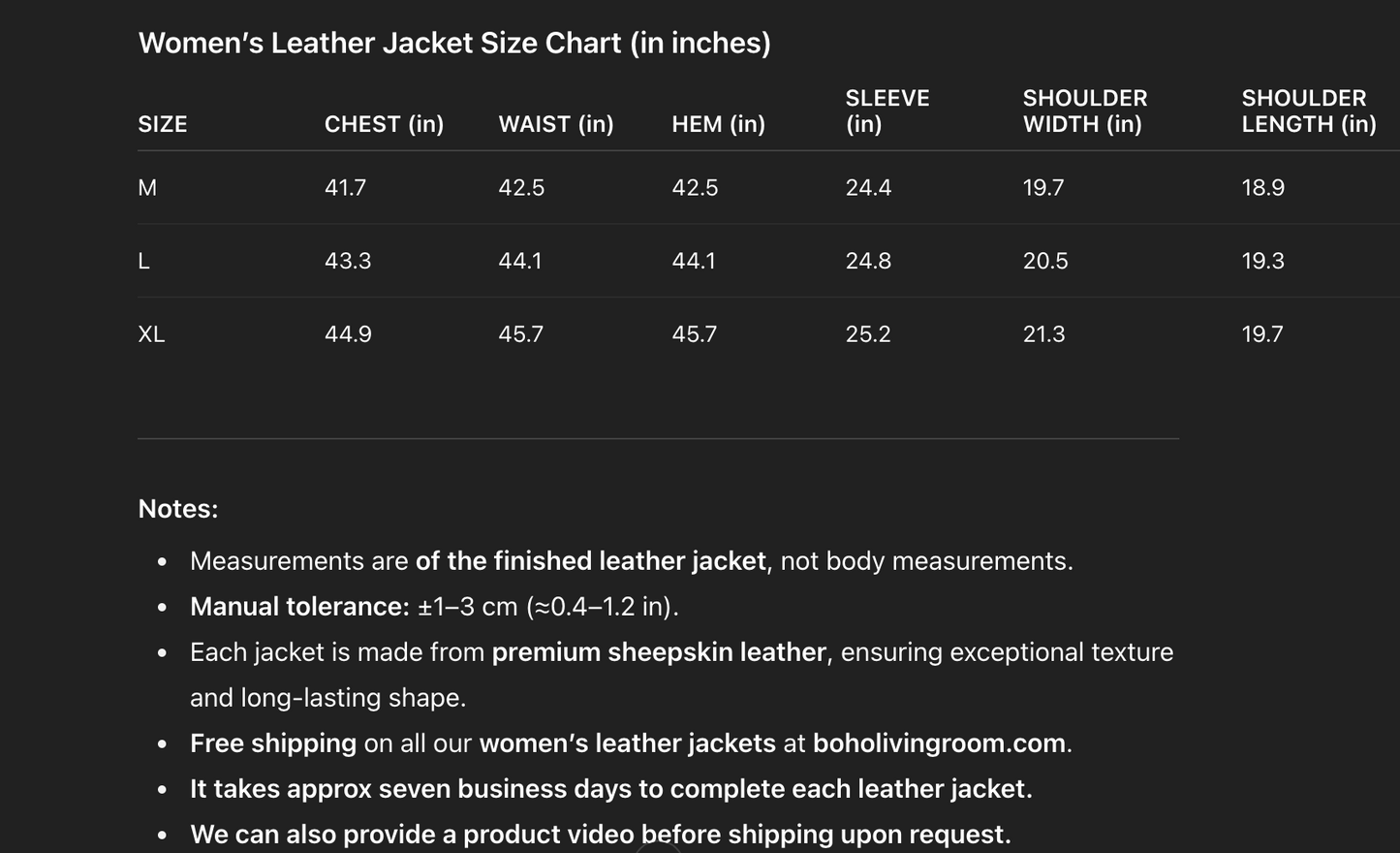Click the HEM (in) column header
The image size is (1400, 853).
click(718, 124)
